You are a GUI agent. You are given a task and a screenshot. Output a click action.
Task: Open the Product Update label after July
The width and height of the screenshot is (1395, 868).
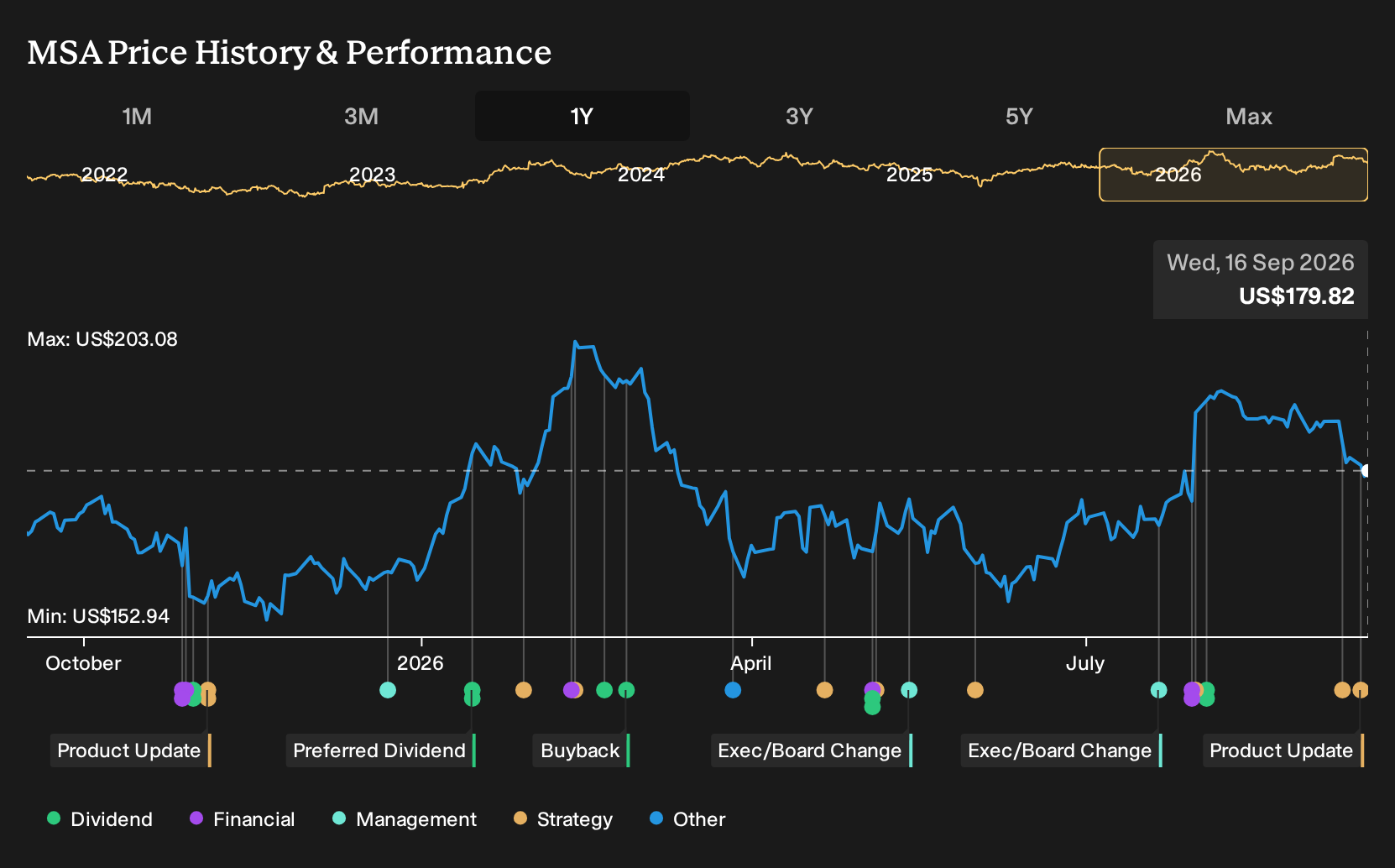click(x=1283, y=750)
